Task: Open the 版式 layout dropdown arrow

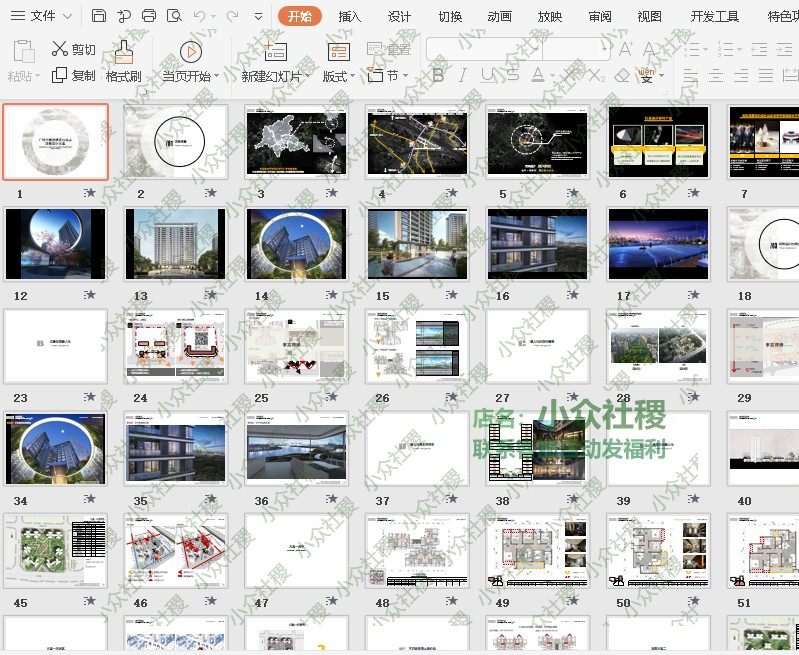Action: point(352,76)
